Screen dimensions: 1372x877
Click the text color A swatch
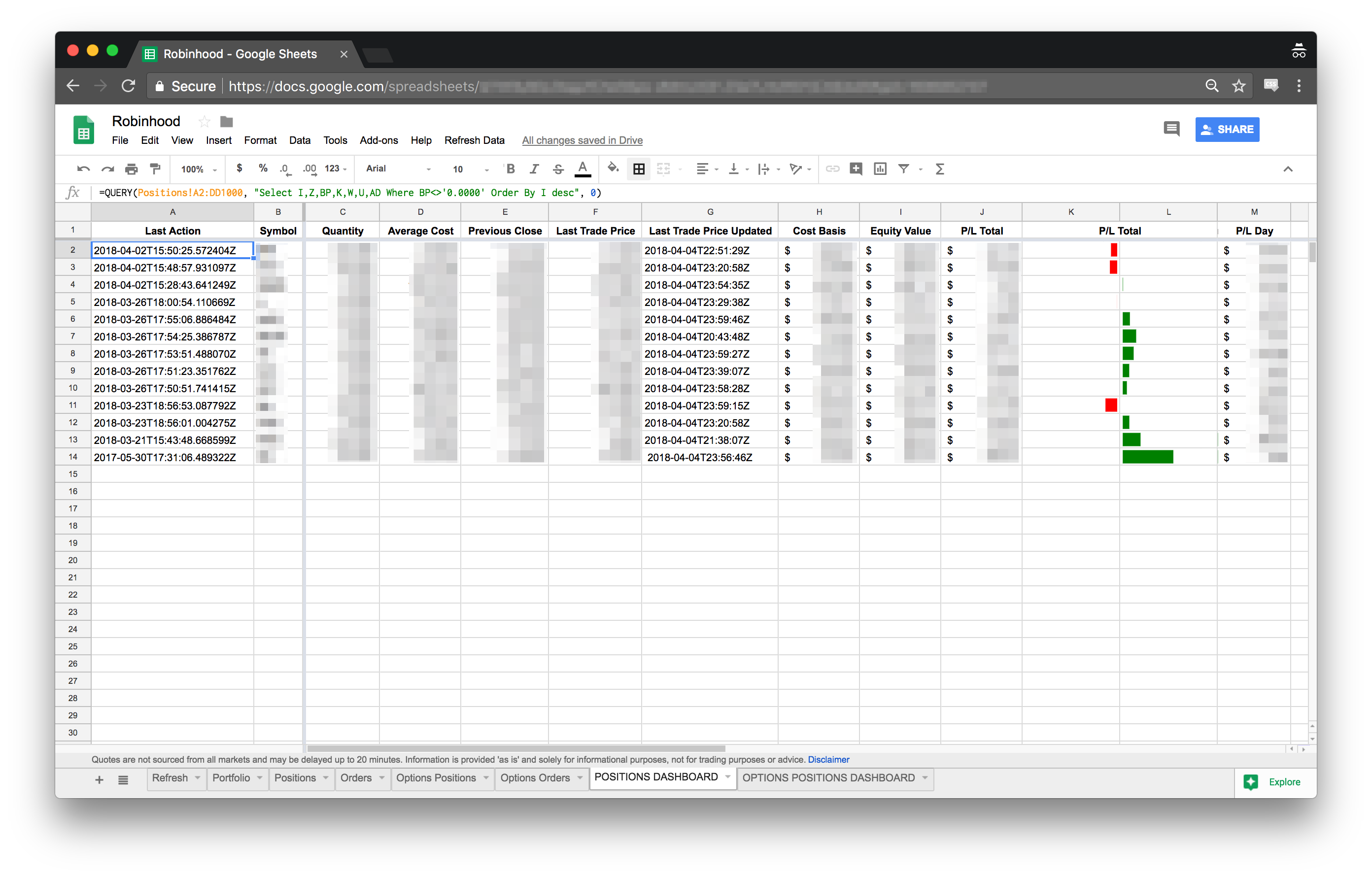pos(583,169)
